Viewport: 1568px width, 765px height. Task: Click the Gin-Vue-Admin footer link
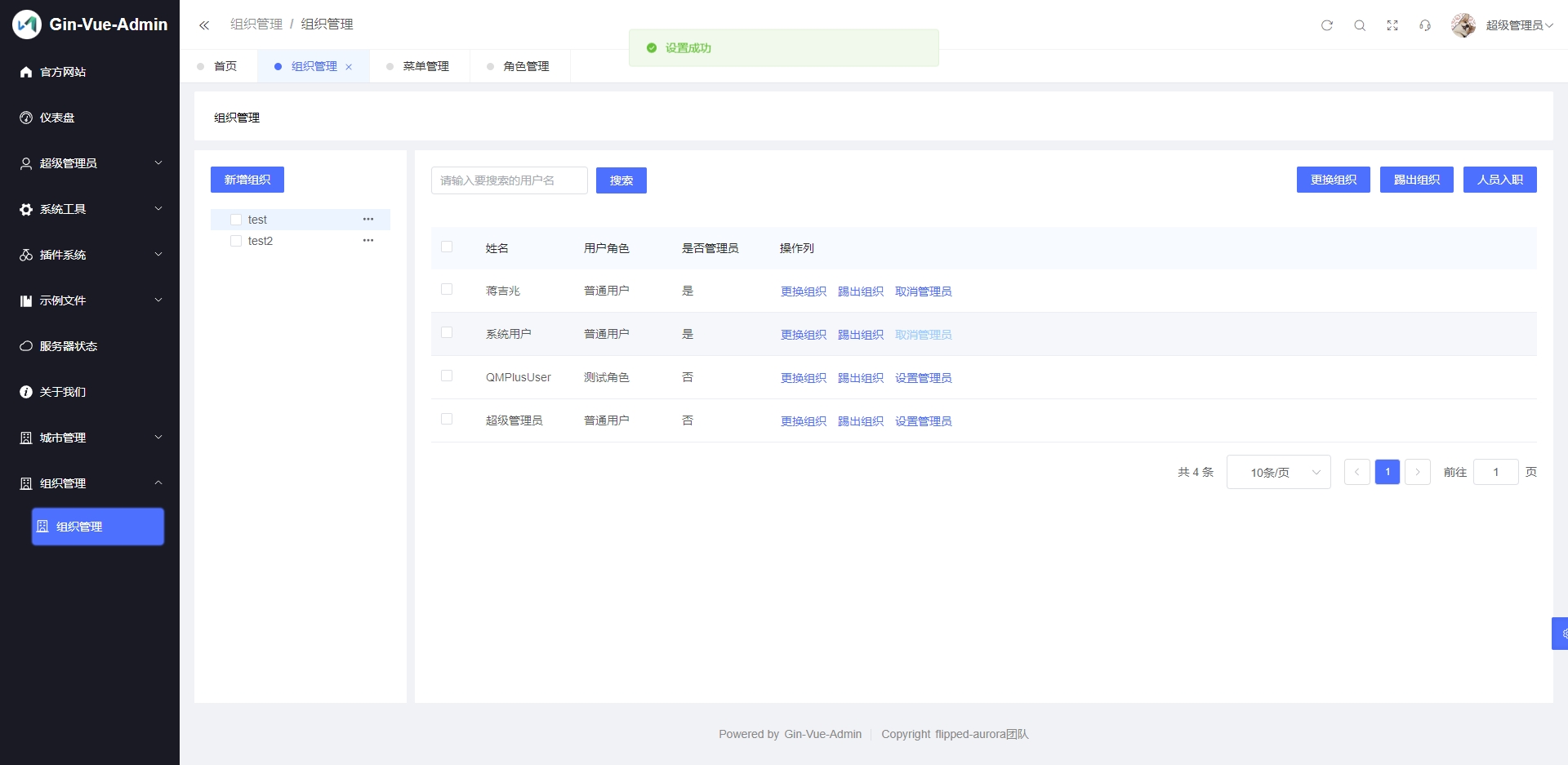pos(822,734)
